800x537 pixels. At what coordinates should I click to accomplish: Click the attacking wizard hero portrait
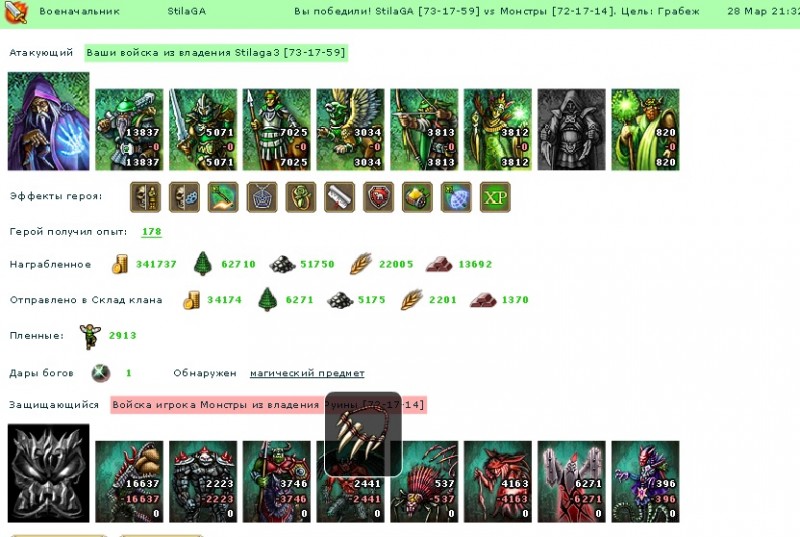pos(48,121)
